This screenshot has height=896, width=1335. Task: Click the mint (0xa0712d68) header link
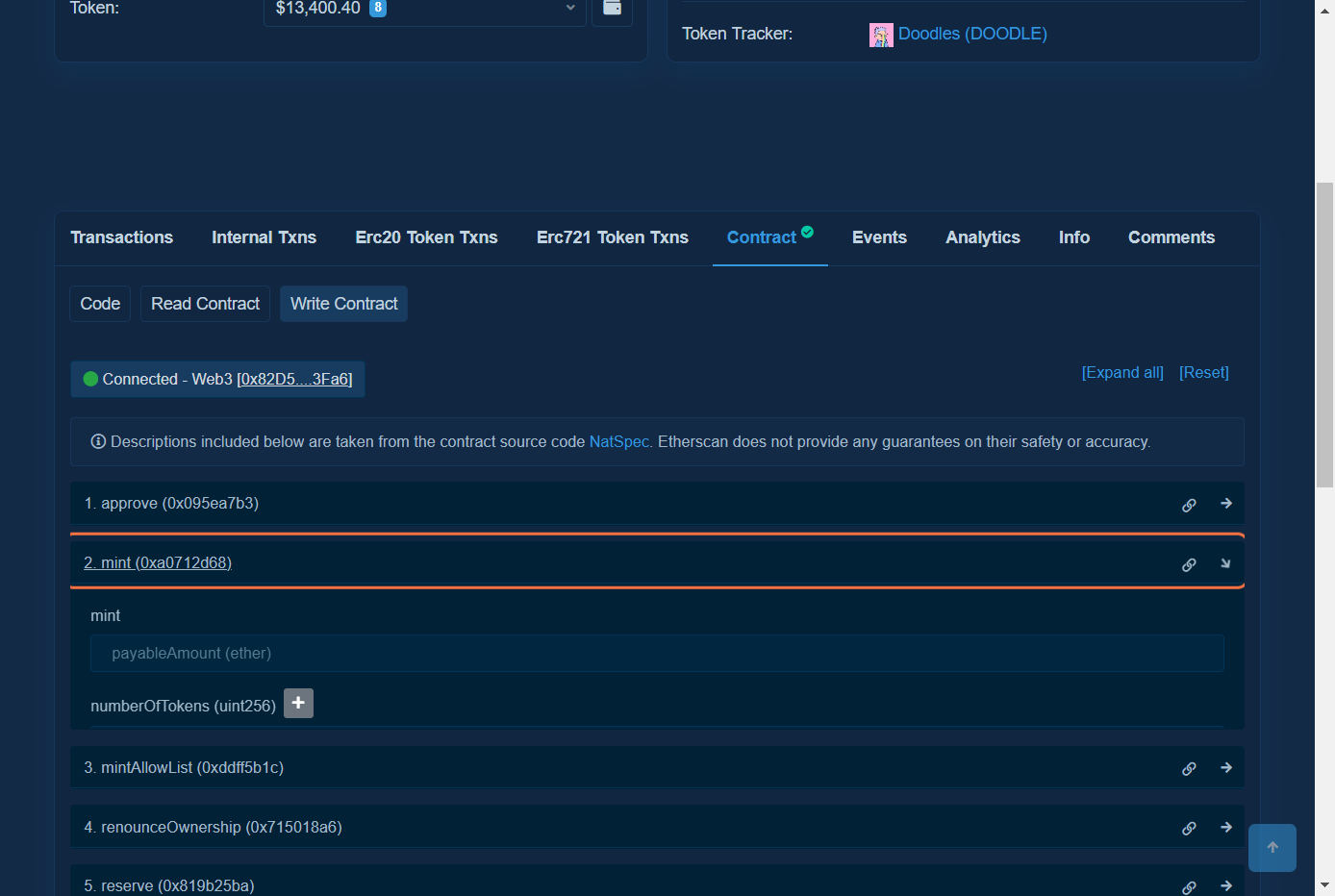point(158,562)
